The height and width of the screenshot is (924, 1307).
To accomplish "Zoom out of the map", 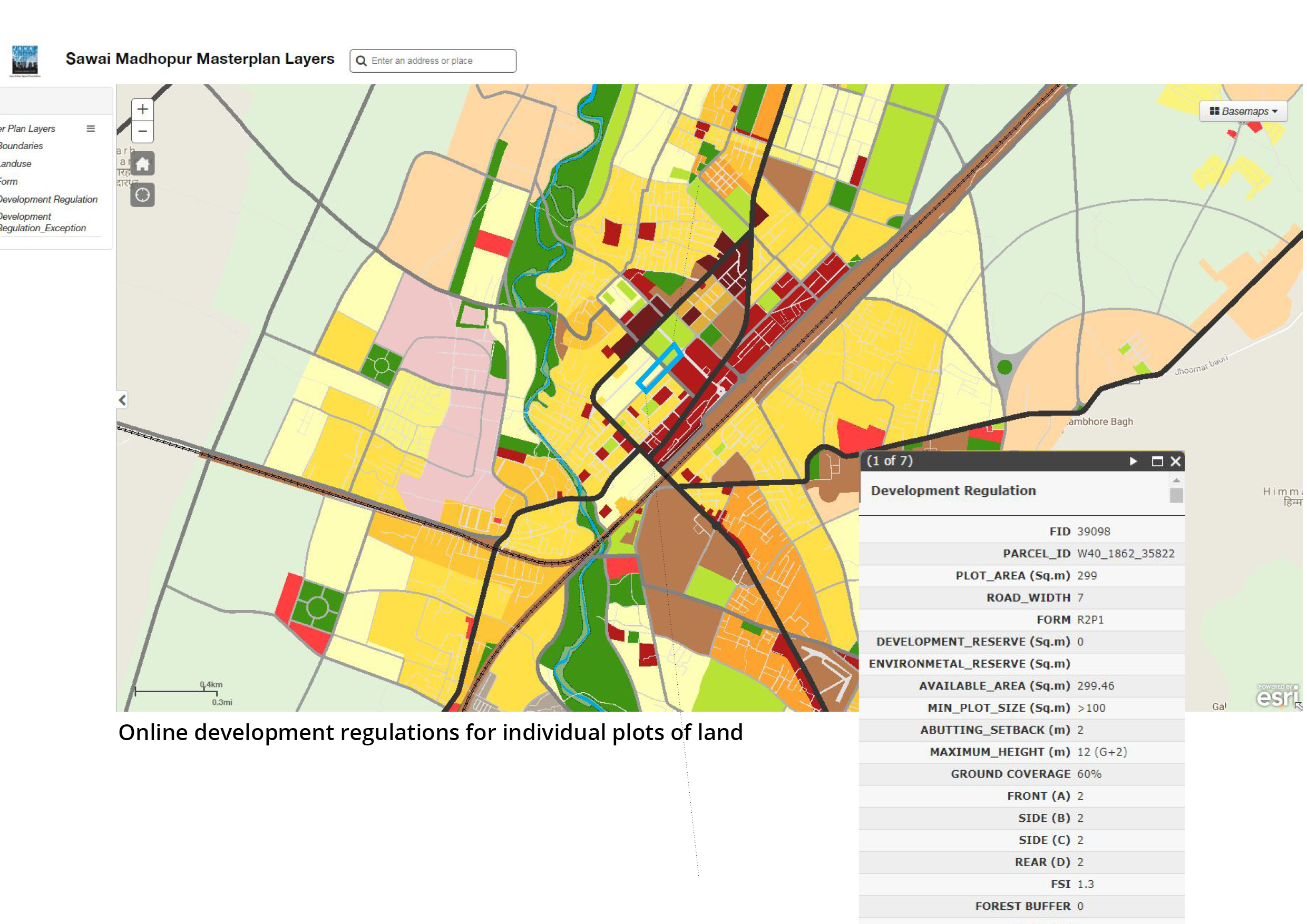I will coord(142,131).
